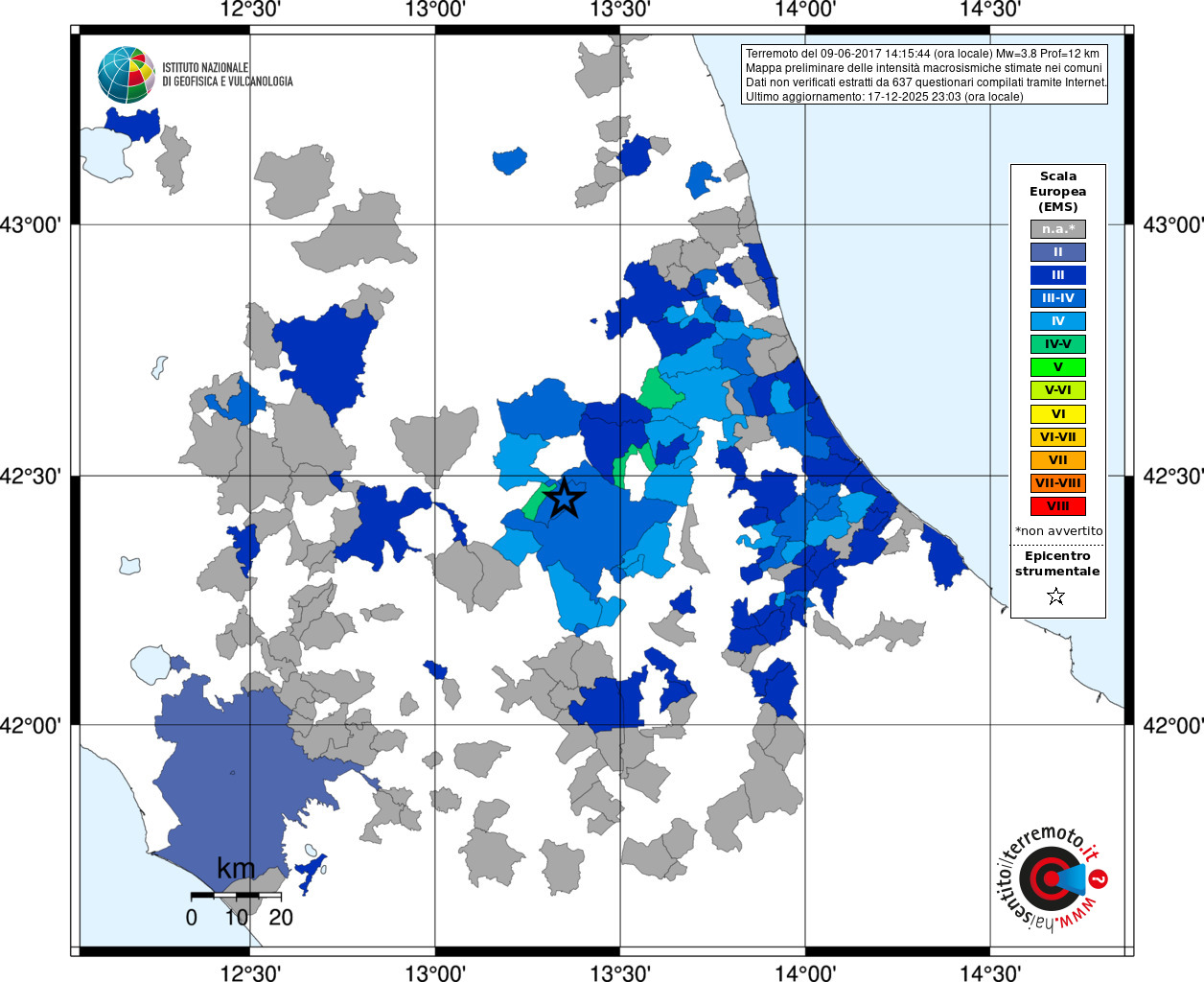Click the right 43°00' latitude label
Image resolution: width=1204 pixels, height=982 pixels.
[1173, 225]
